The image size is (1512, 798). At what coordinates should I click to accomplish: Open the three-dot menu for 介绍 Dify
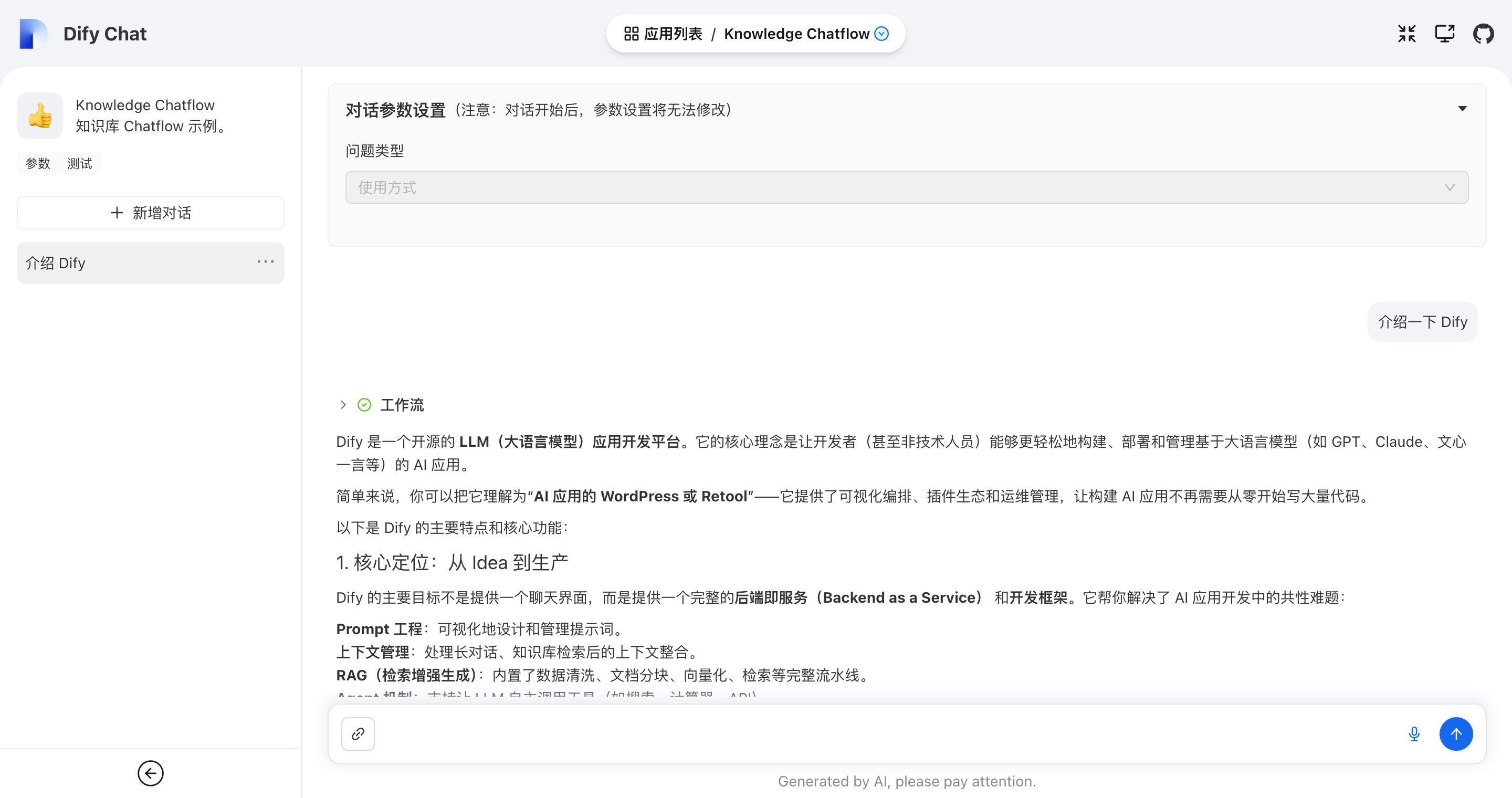265,261
